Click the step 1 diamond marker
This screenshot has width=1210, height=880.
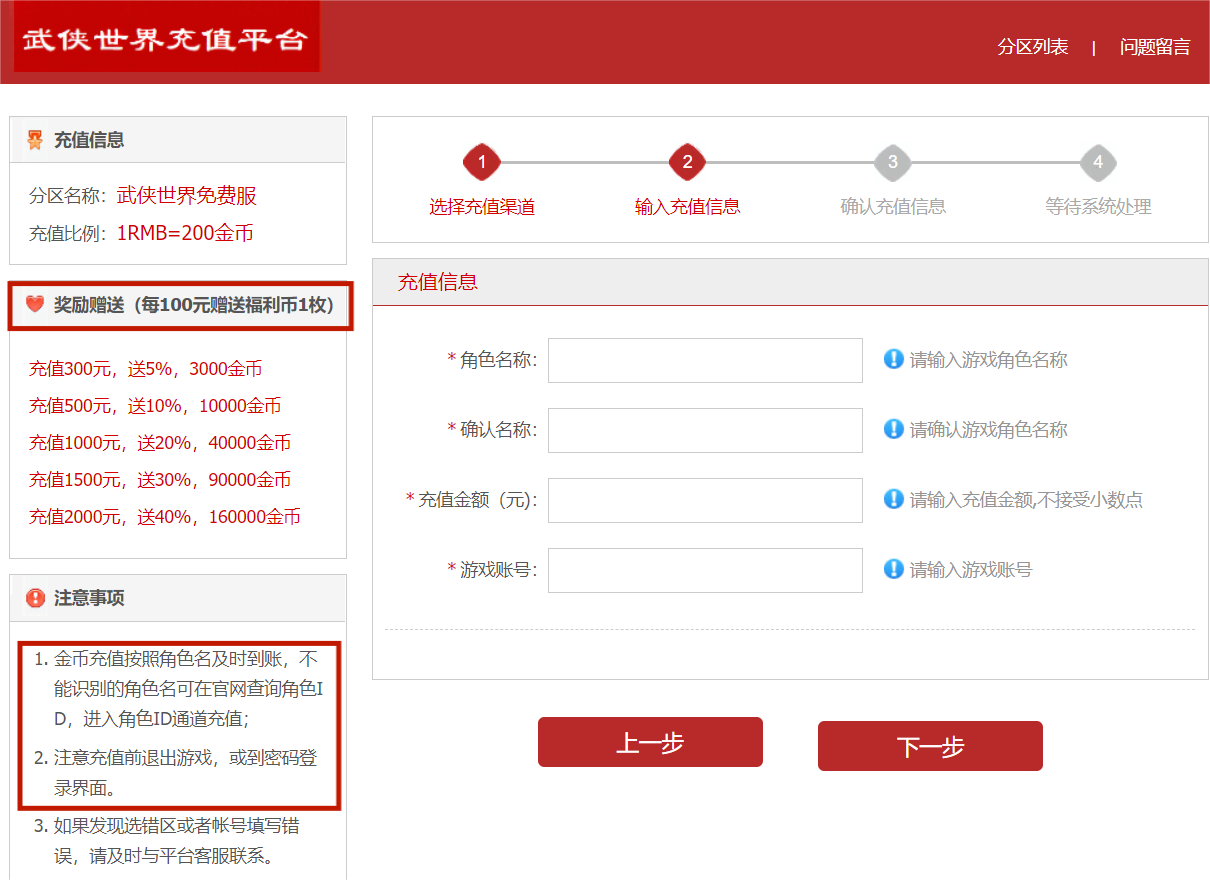(482, 162)
